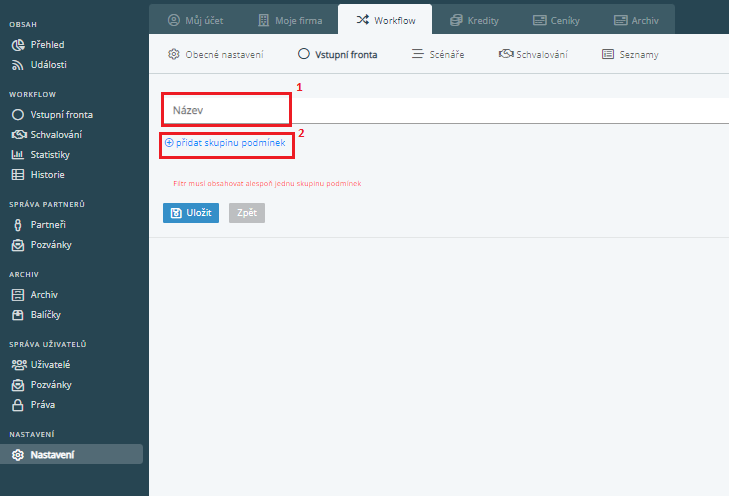
Task: Click the Nastavení gear icon in sidebar
Action: click(x=18, y=455)
